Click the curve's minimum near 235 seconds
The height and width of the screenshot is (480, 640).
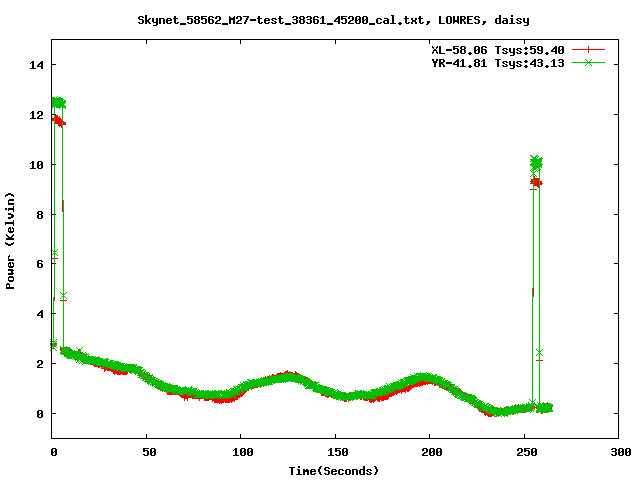click(x=494, y=410)
